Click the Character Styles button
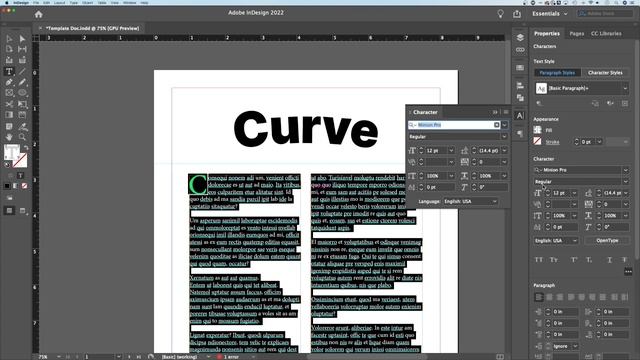Image resolution: width=640 pixels, height=360 pixels. [605, 73]
